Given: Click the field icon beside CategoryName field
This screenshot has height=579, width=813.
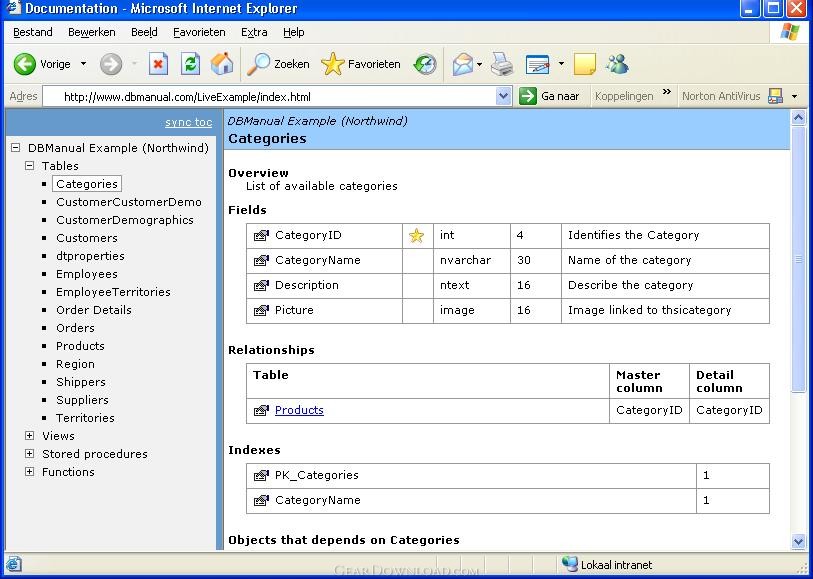Looking at the screenshot, I should point(261,260).
